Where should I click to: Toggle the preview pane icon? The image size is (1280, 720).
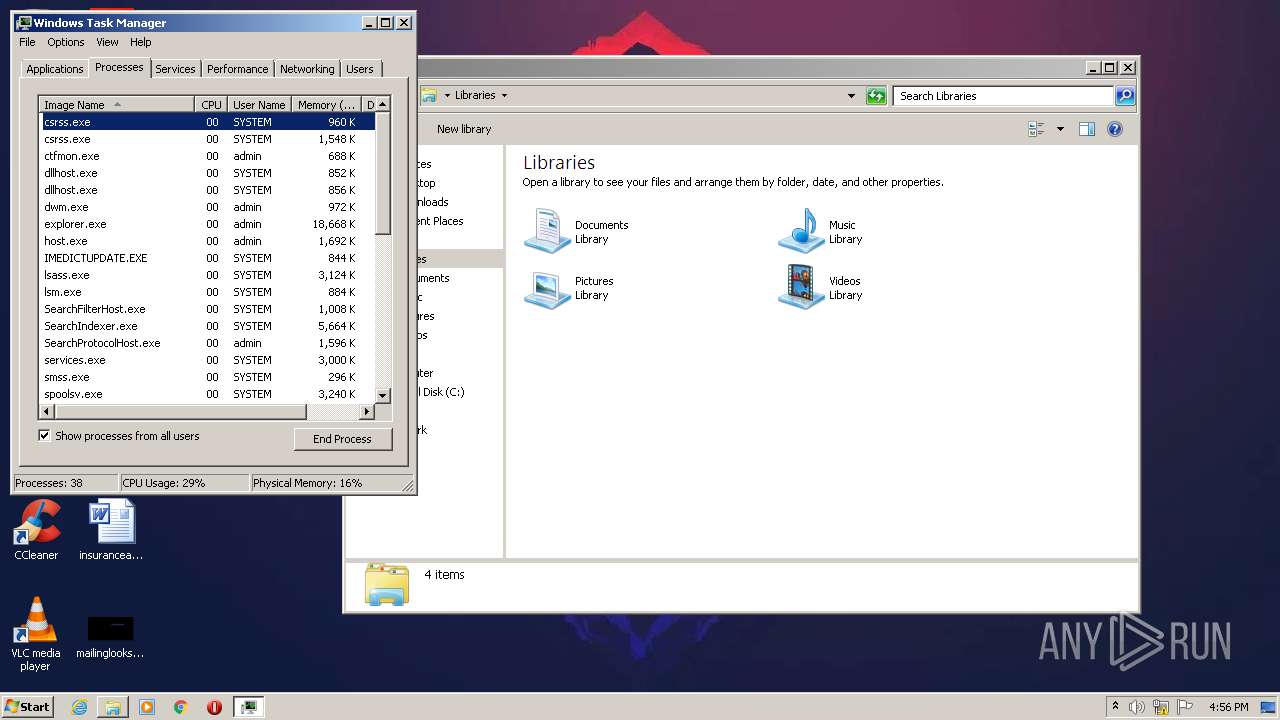1087,129
